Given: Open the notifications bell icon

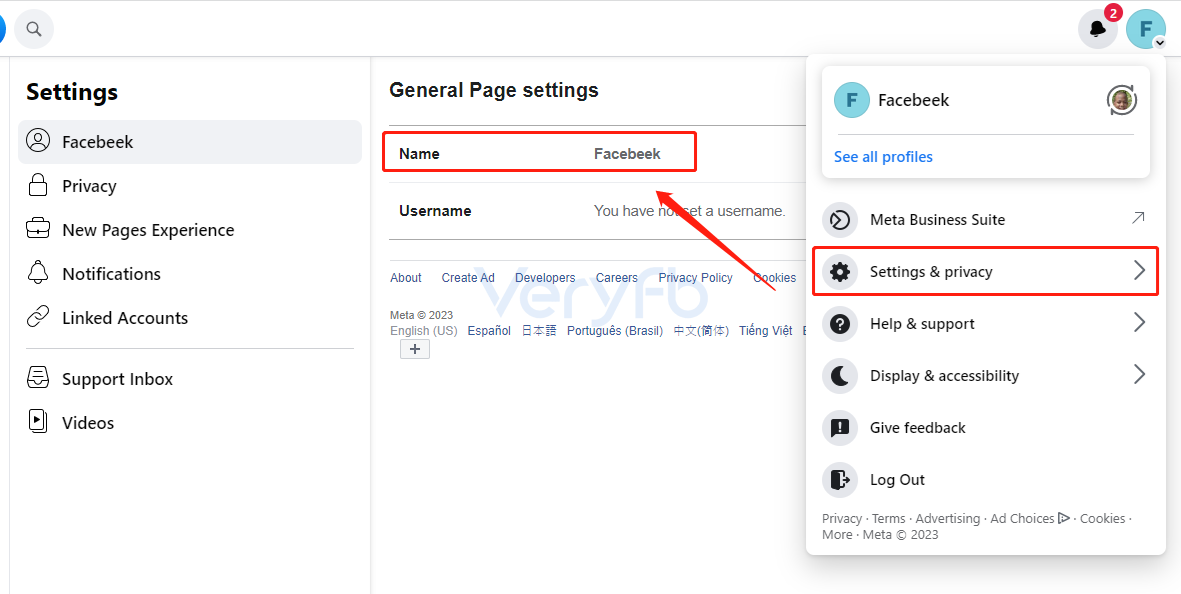Looking at the screenshot, I should pos(1098,29).
